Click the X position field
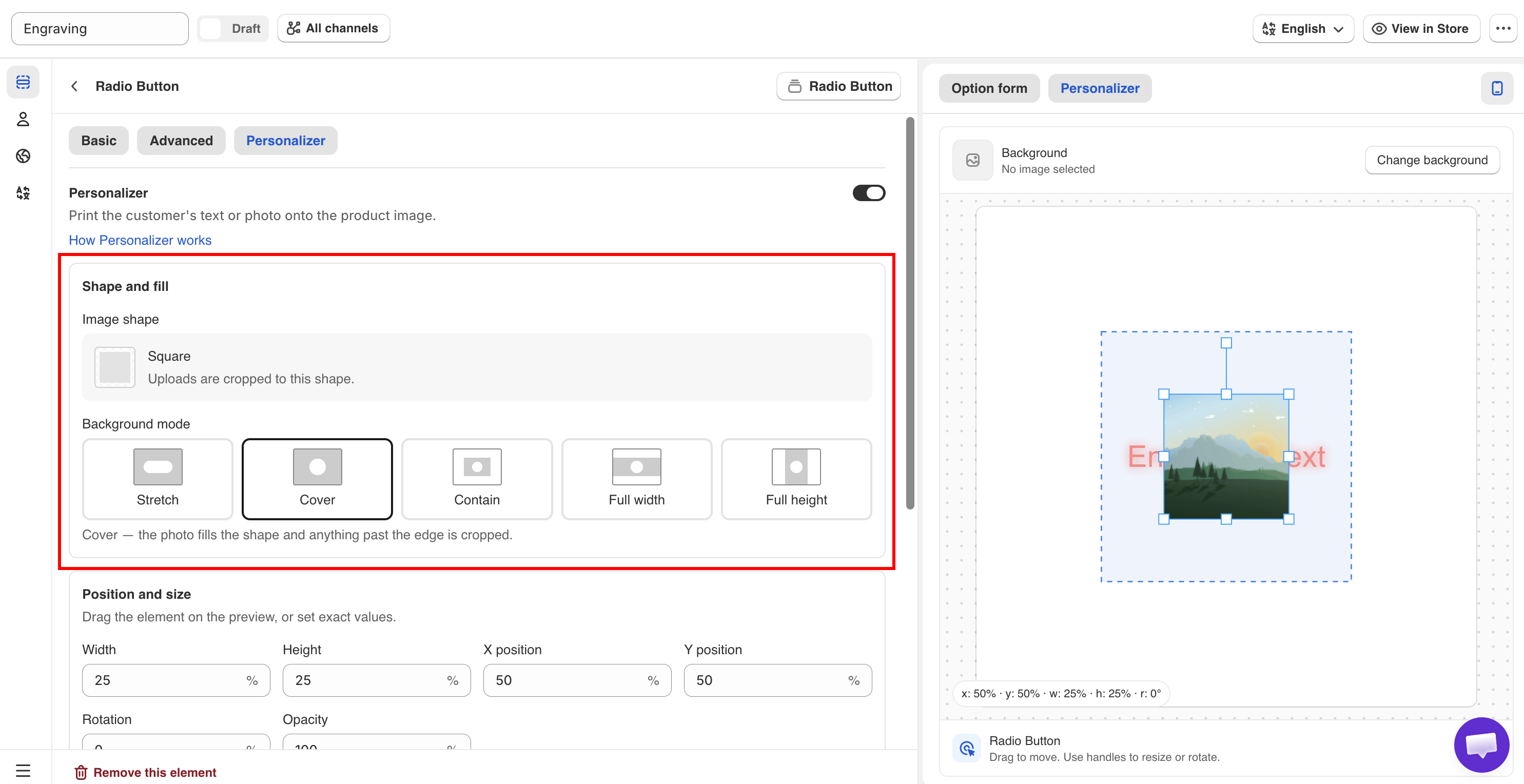 577,680
